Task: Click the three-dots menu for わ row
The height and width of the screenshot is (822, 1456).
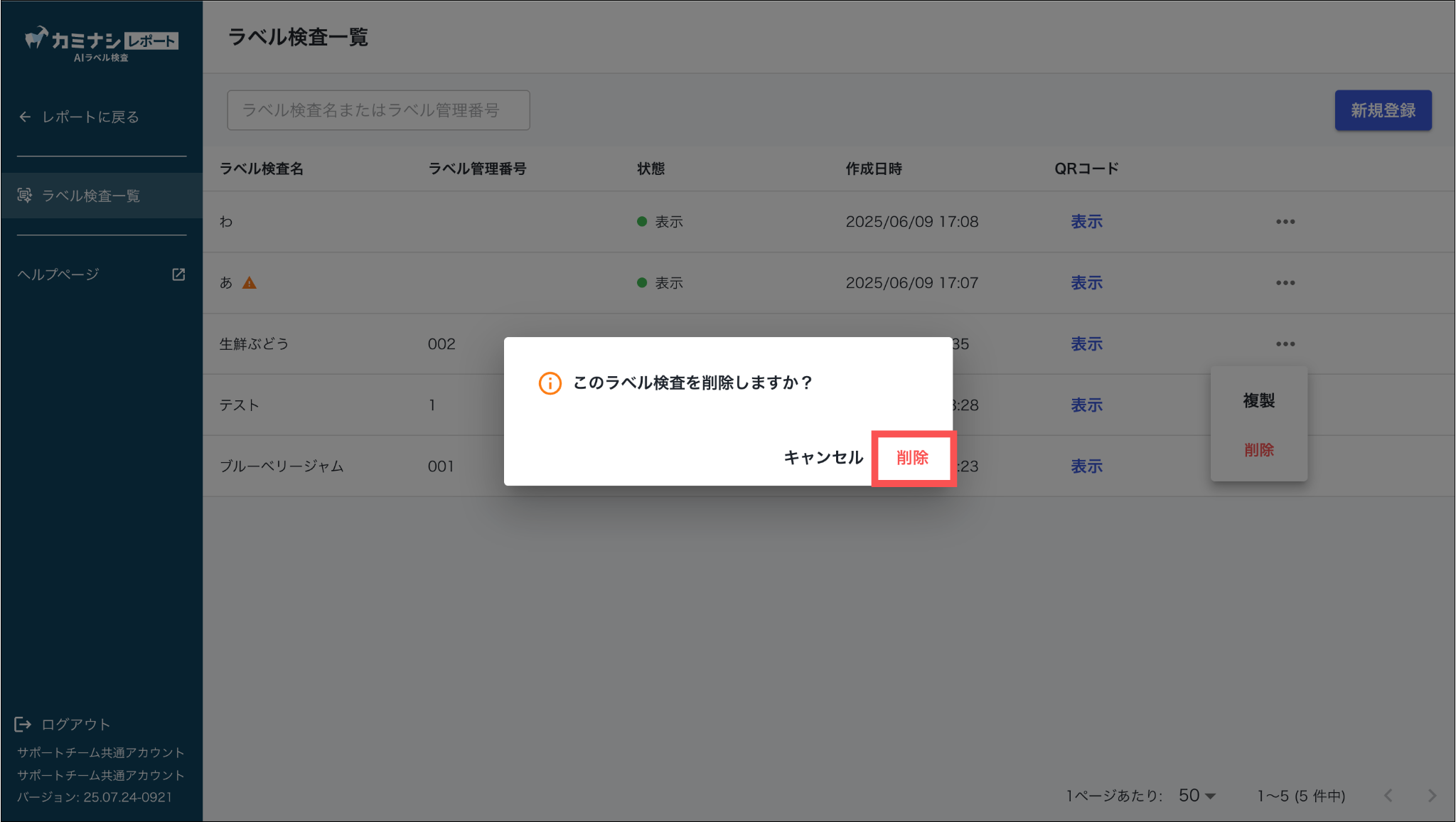Action: coord(1285,222)
